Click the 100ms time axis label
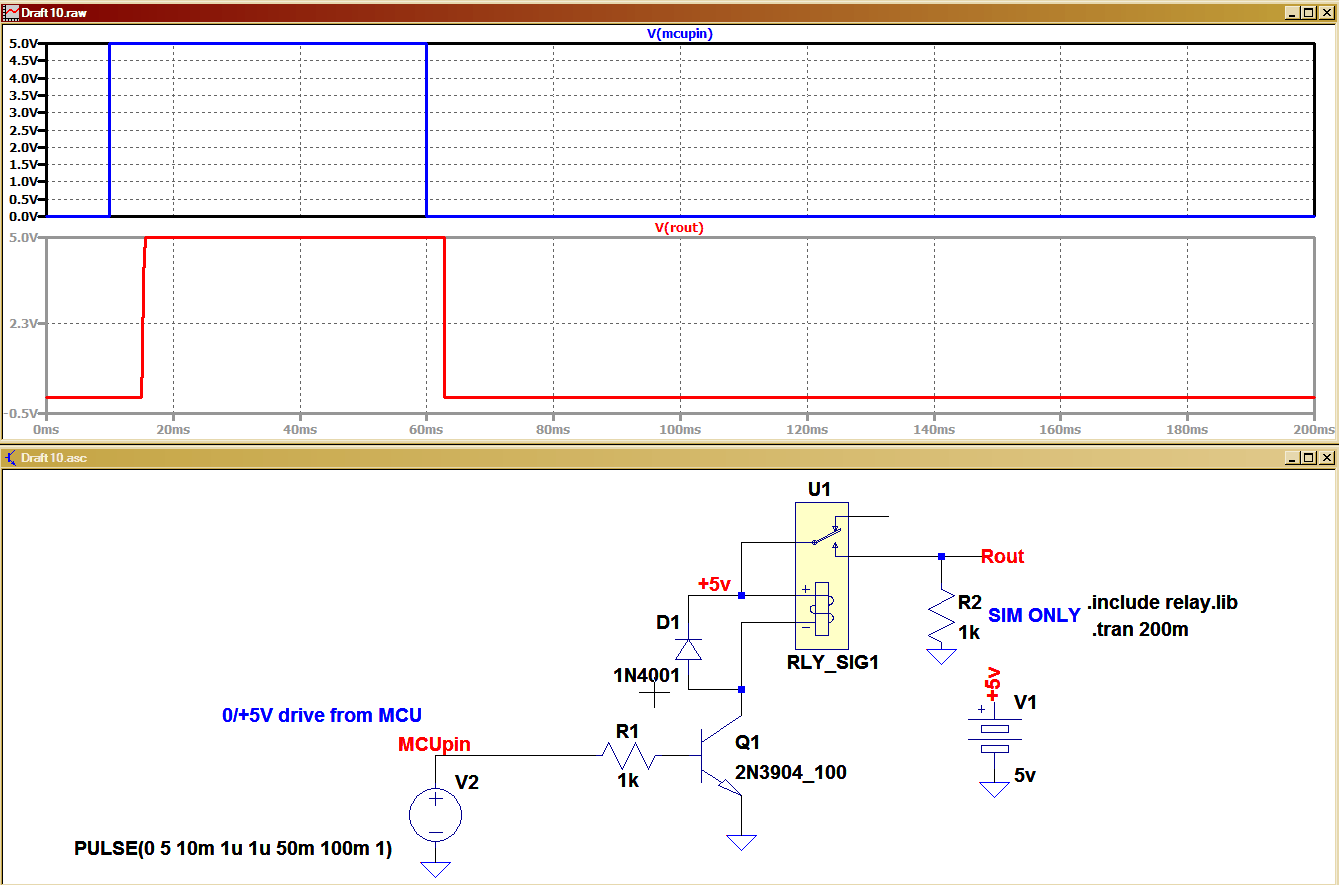The width and height of the screenshot is (1339, 885). (x=680, y=429)
